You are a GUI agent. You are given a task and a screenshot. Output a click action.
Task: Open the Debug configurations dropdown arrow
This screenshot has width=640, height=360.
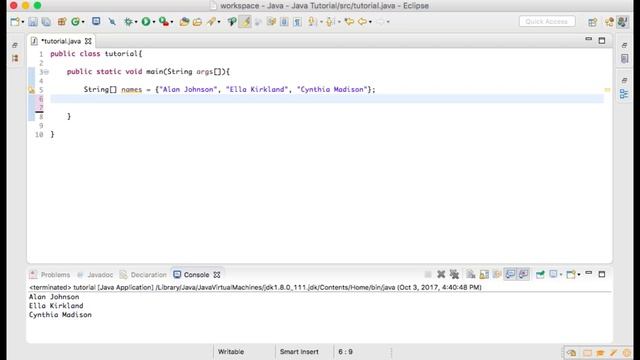(x=136, y=22)
